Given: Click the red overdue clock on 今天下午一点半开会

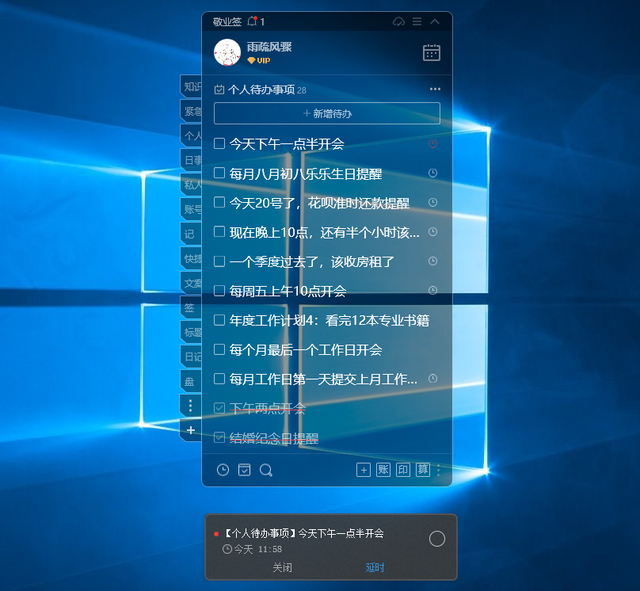Looking at the screenshot, I should [x=433, y=144].
